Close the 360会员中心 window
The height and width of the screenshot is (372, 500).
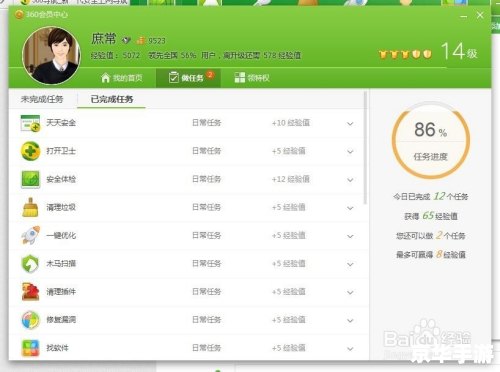coord(480,15)
